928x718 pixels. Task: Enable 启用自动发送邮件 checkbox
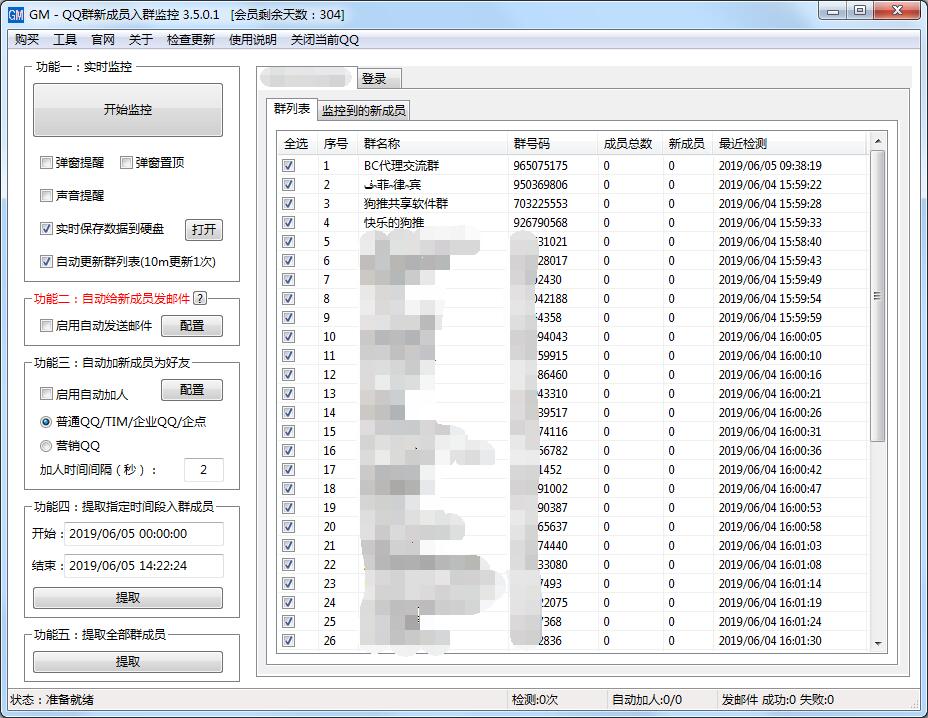pyautogui.click(x=46, y=326)
